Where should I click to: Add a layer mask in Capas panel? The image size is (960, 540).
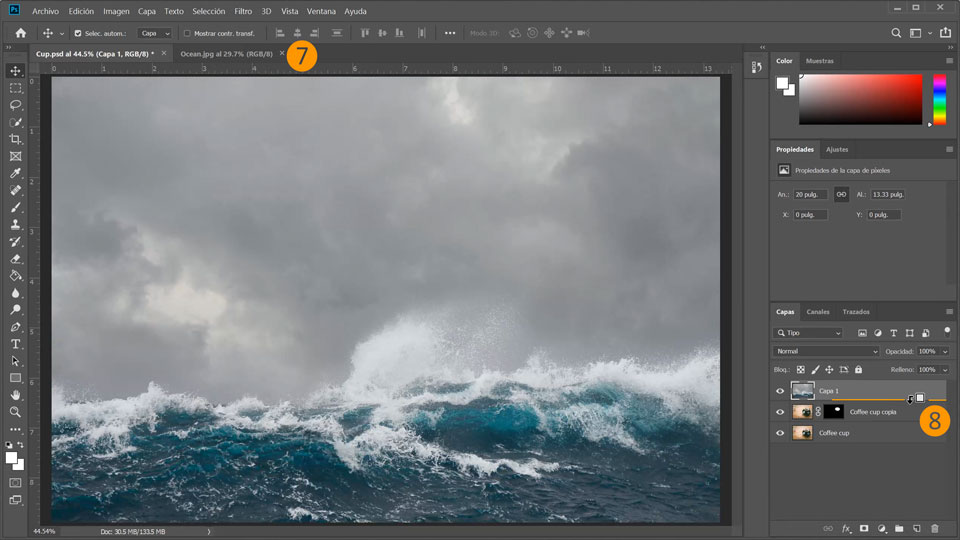pos(864,528)
